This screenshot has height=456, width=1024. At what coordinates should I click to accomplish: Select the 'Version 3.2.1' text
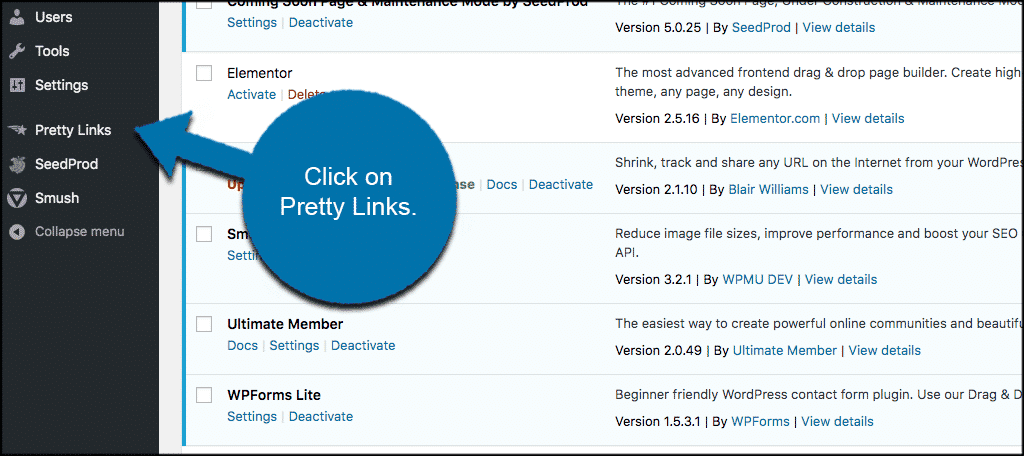pos(654,279)
